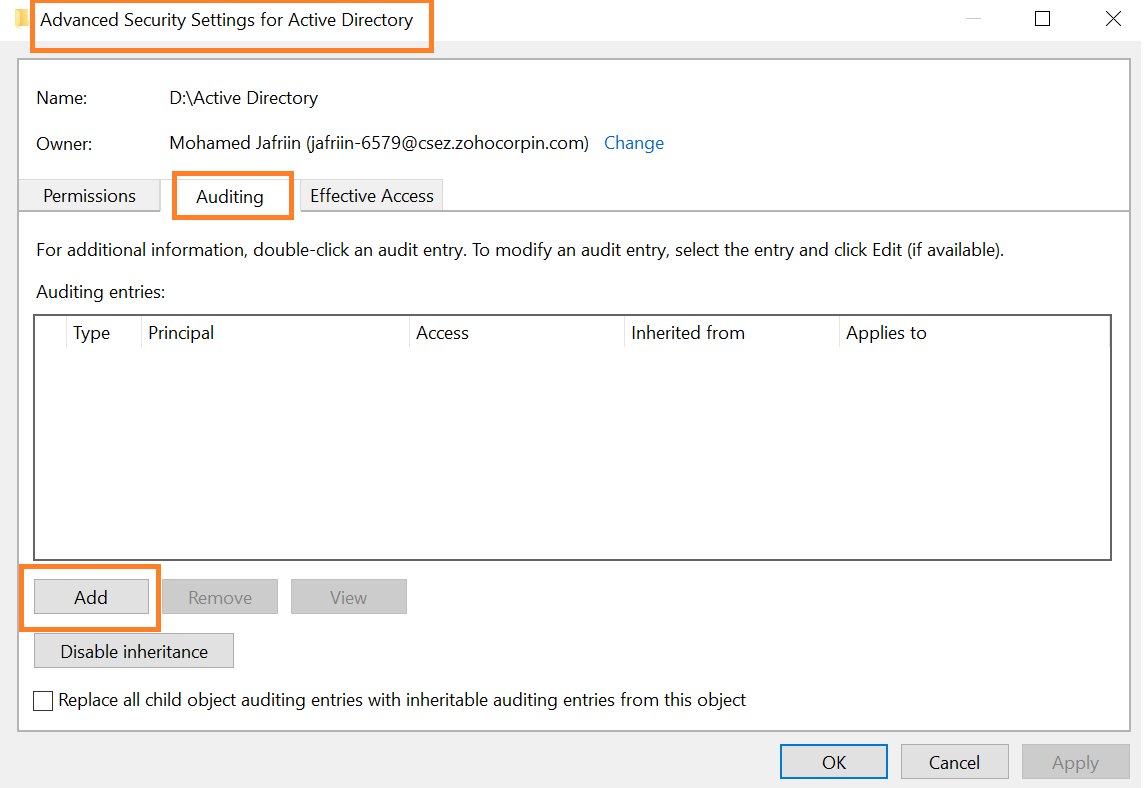Select the Access column header

pyautogui.click(x=442, y=332)
